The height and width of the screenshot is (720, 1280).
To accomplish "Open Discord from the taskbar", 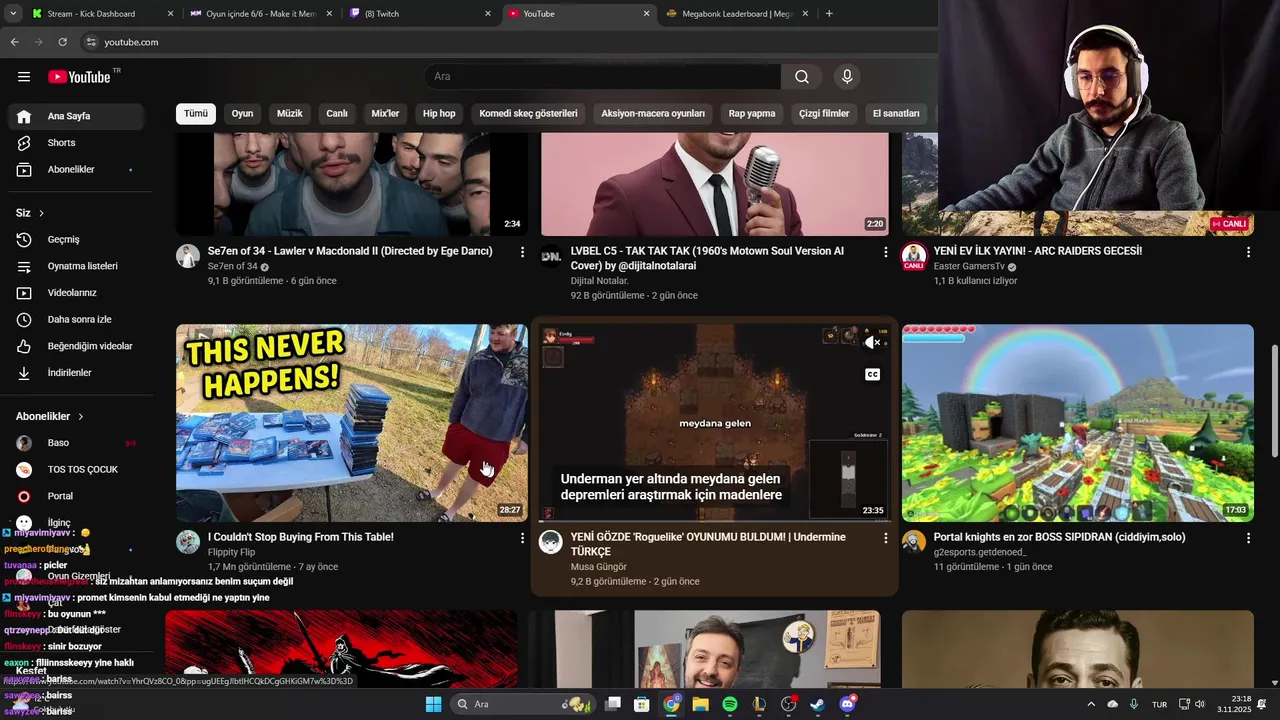I will tap(848, 704).
